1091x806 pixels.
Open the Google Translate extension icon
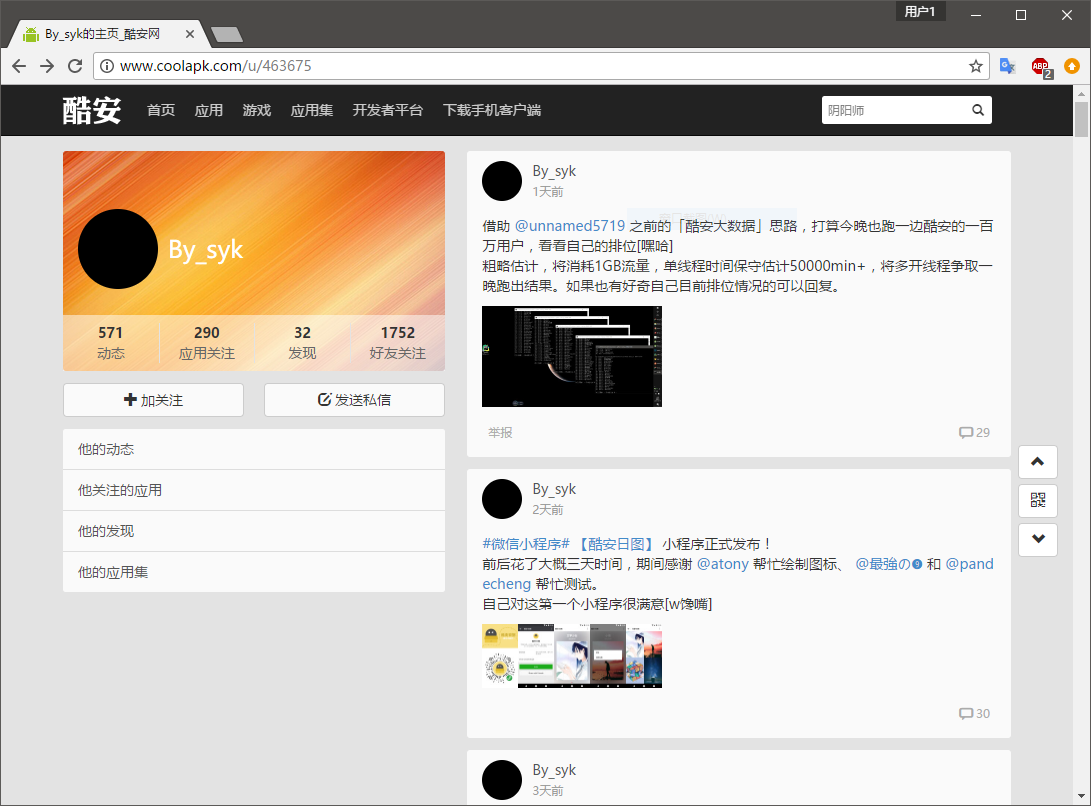click(x=1008, y=66)
